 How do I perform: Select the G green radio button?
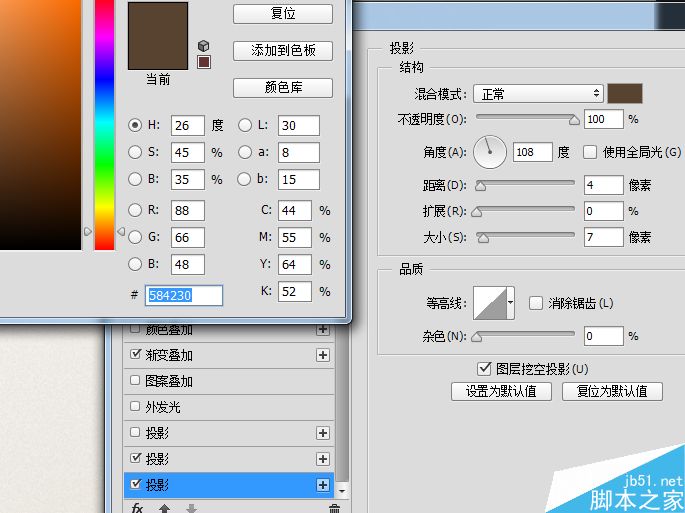[x=135, y=237]
